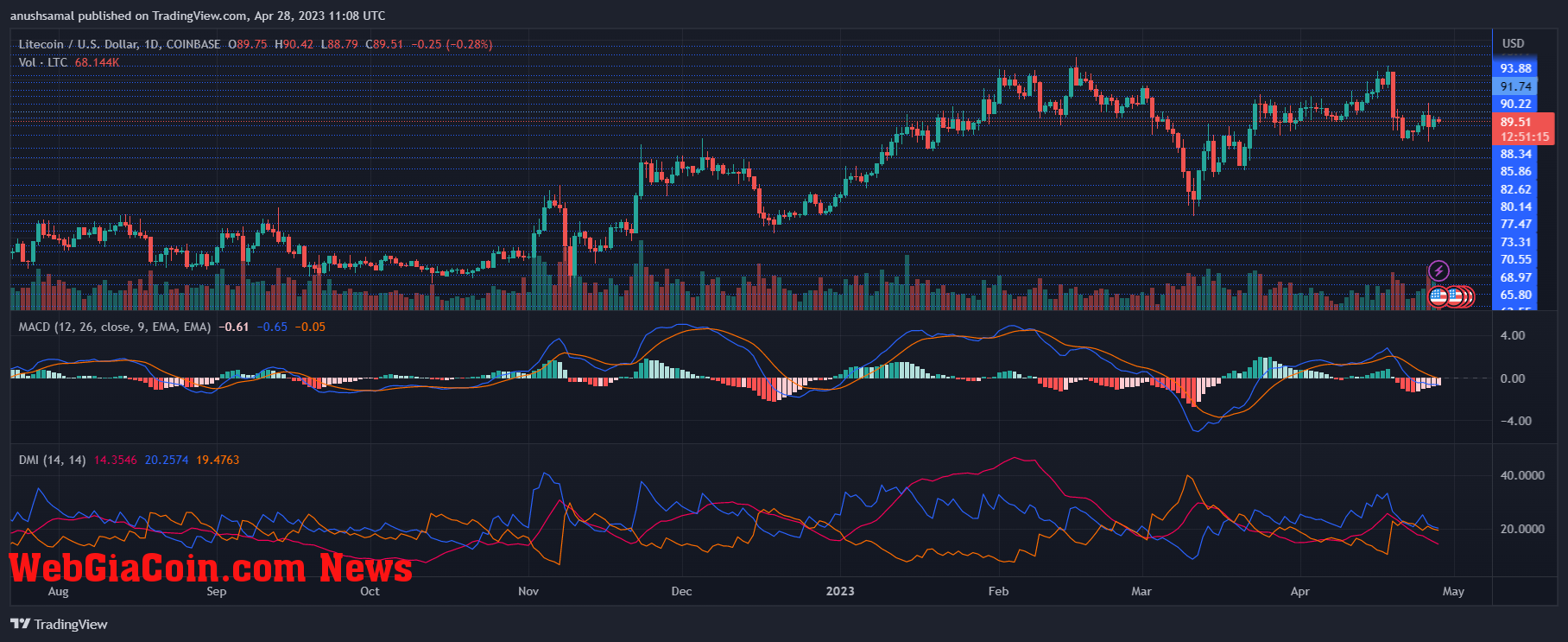Click the Feb label on time axis
The width and height of the screenshot is (1568, 642).
[998, 592]
